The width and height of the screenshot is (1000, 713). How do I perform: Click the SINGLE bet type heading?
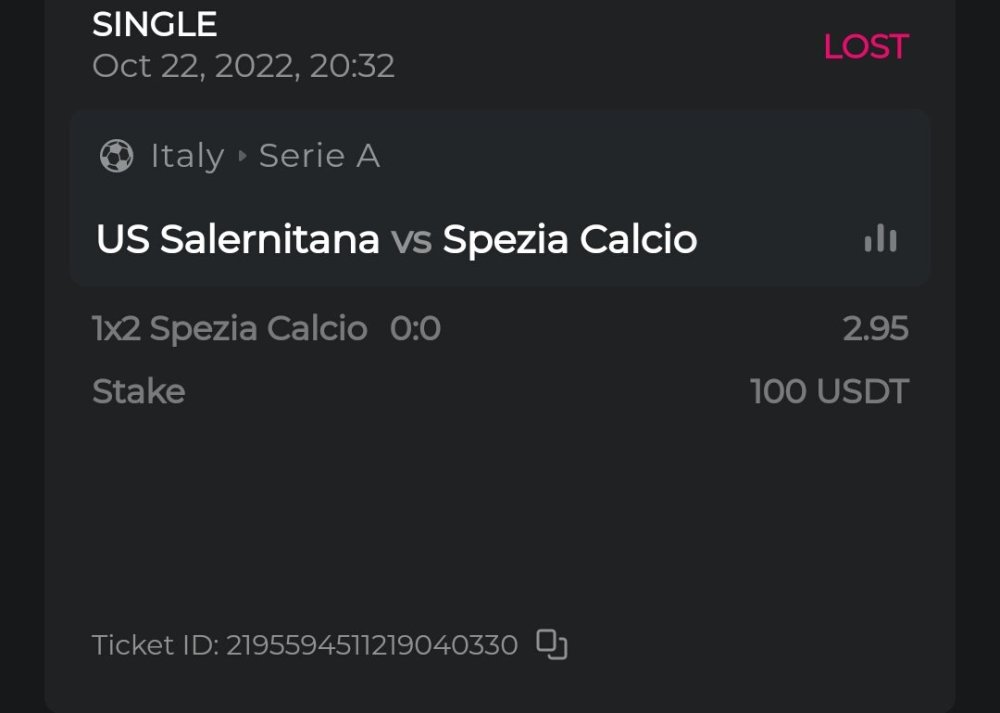coord(155,24)
